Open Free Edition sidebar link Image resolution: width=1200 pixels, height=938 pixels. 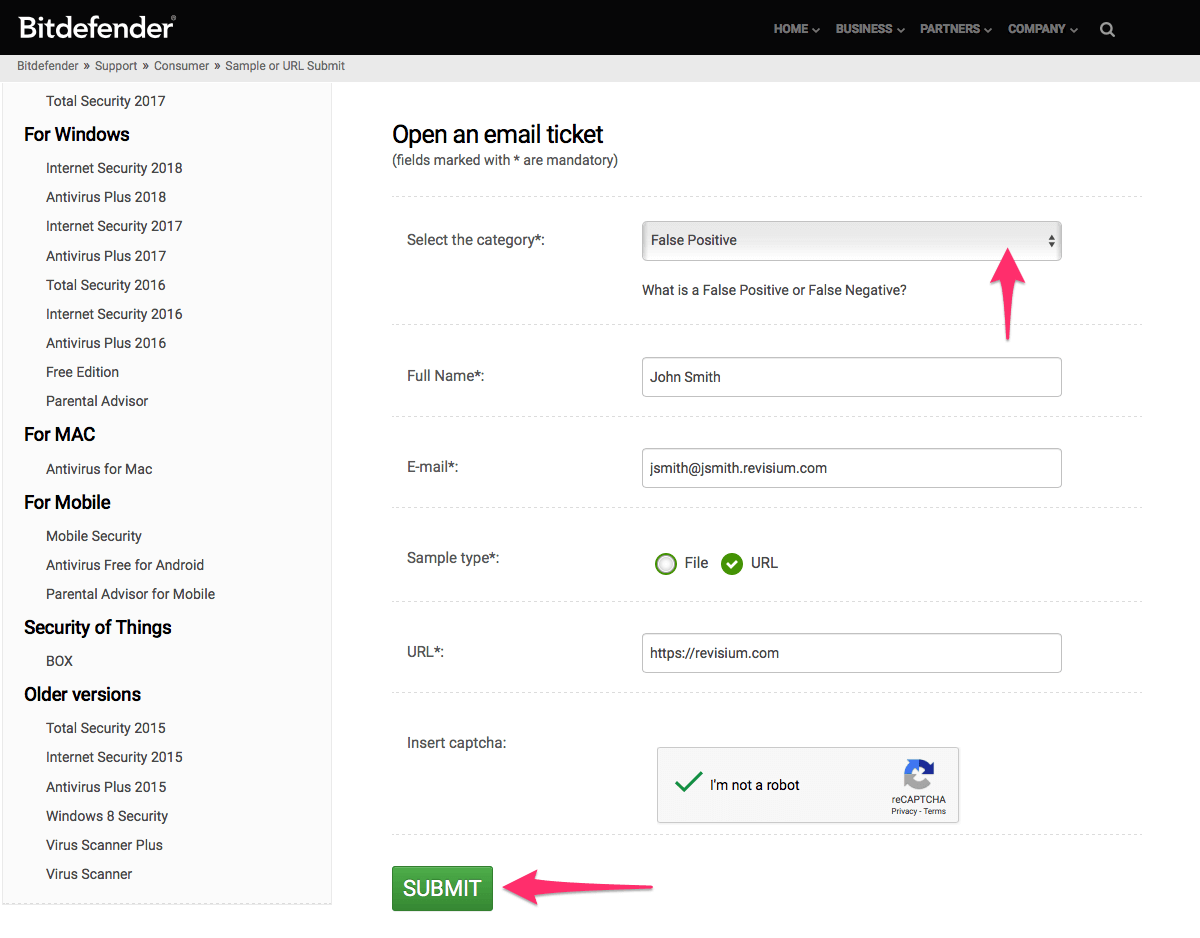(82, 372)
